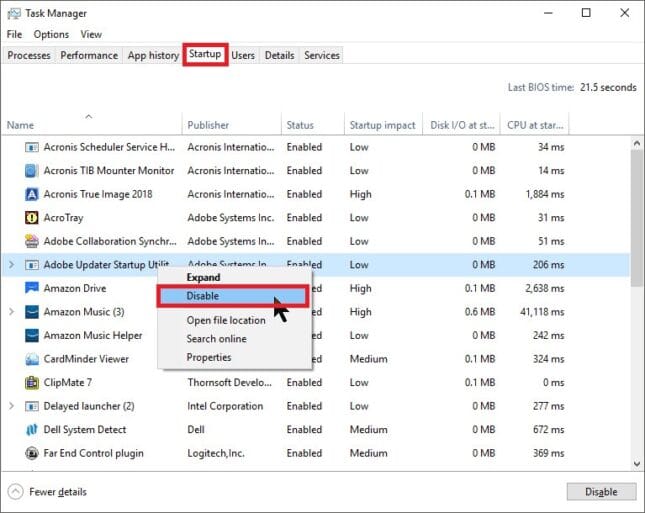The height and width of the screenshot is (513, 645).
Task: Select the Startup tab
Action: pos(205,54)
